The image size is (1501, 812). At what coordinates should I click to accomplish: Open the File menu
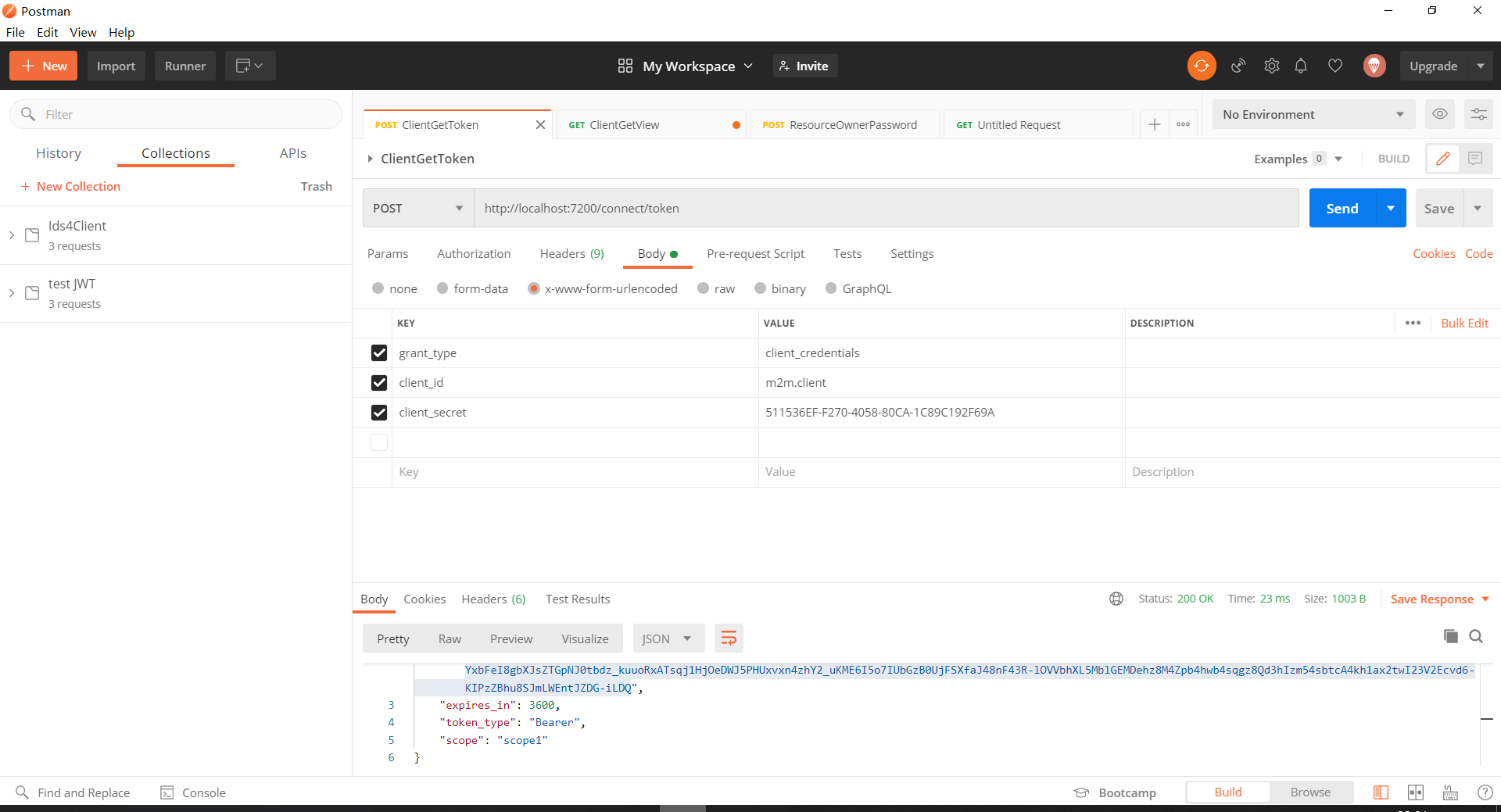[15, 32]
